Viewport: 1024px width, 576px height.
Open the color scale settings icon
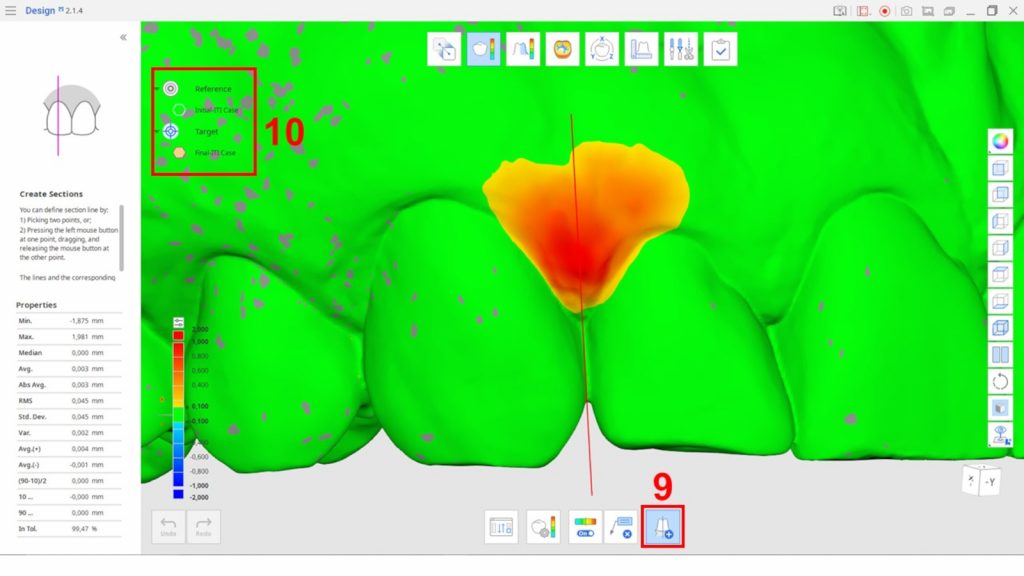pyautogui.click(x=178, y=323)
